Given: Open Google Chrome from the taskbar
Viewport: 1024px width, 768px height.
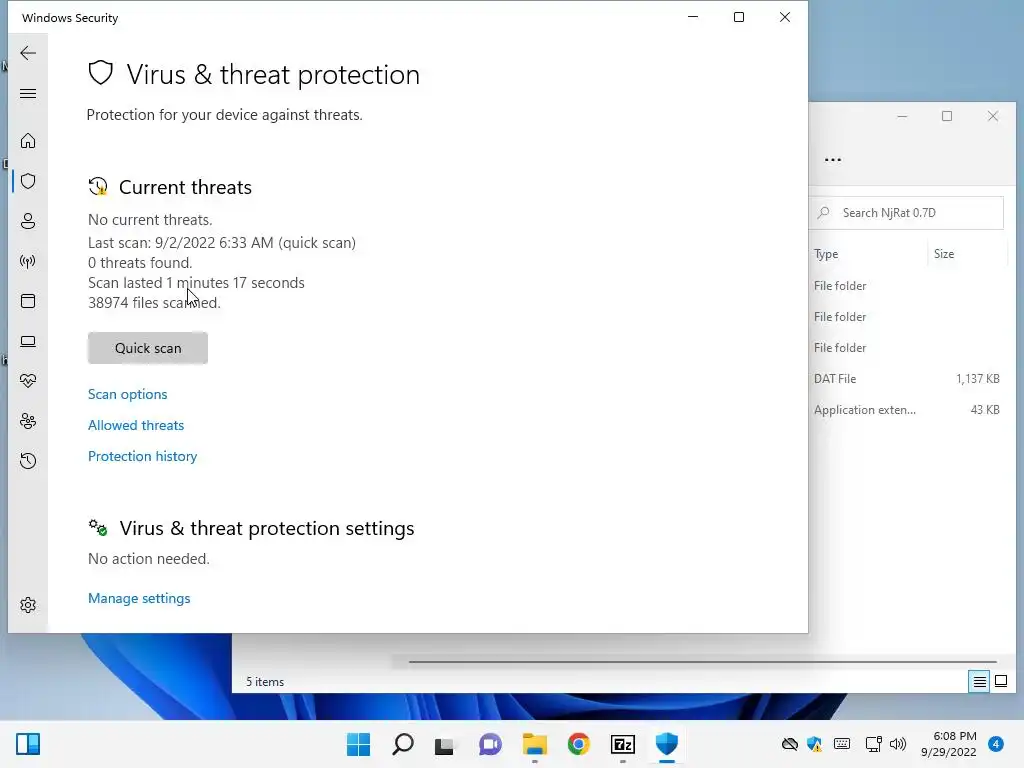Looking at the screenshot, I should point(579,744).
